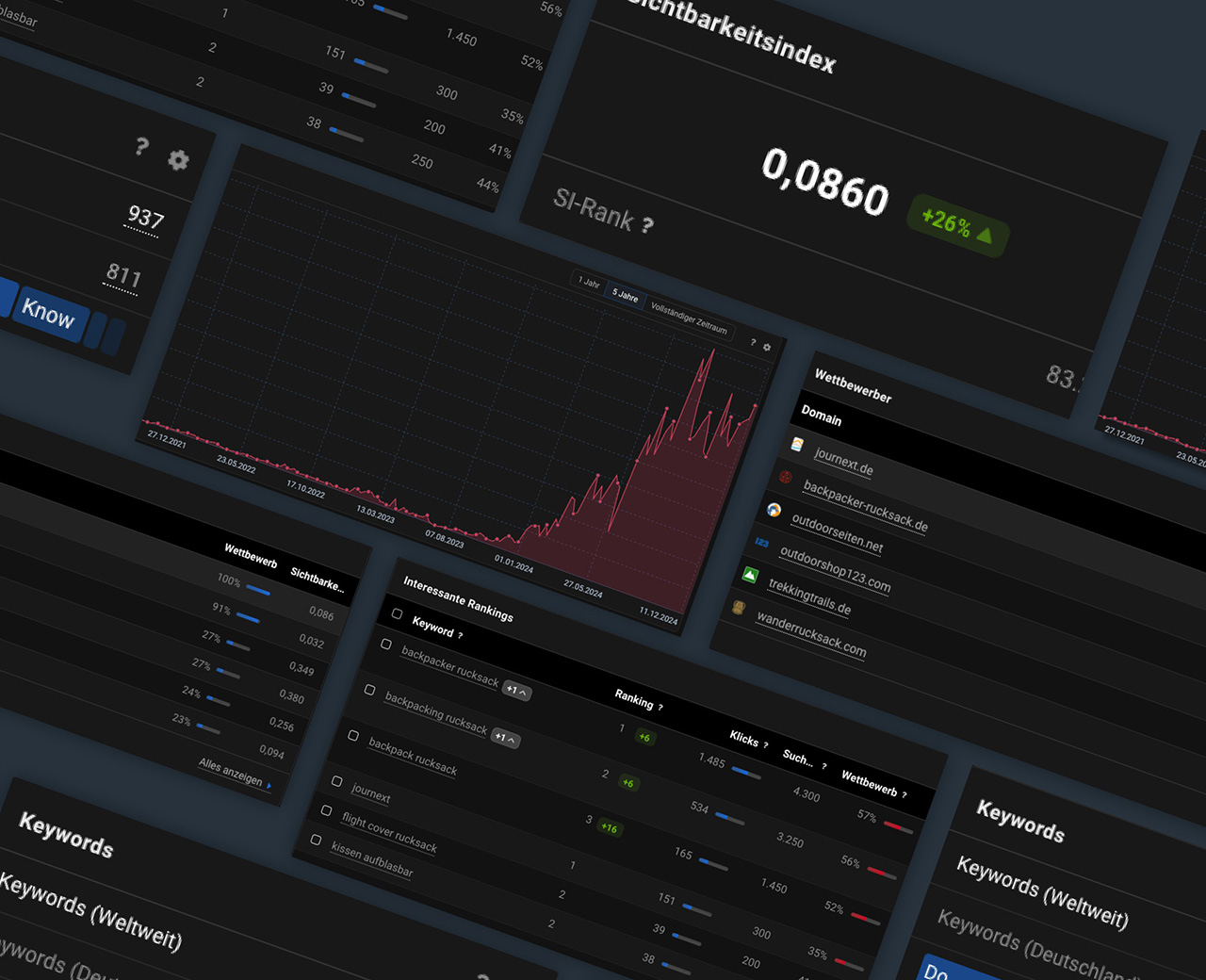Click the Klicks value 165
This screenshot has width=1206, height=980.
coord(683,854)
